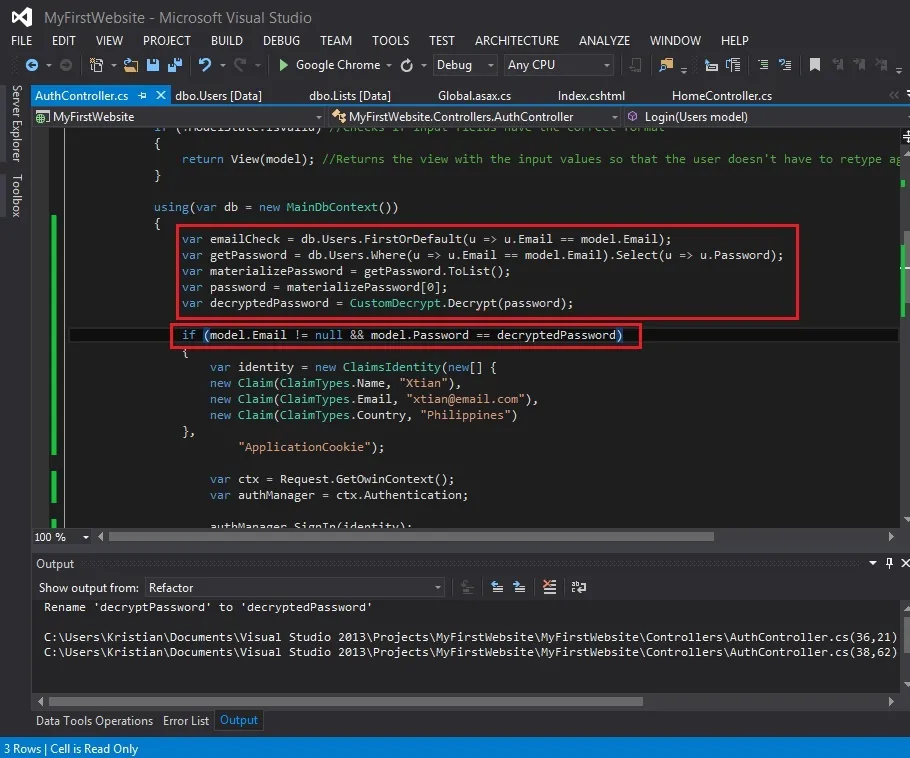Open the 100 % zoom level dropdown

pyautogui.click(x=62, y=537)
